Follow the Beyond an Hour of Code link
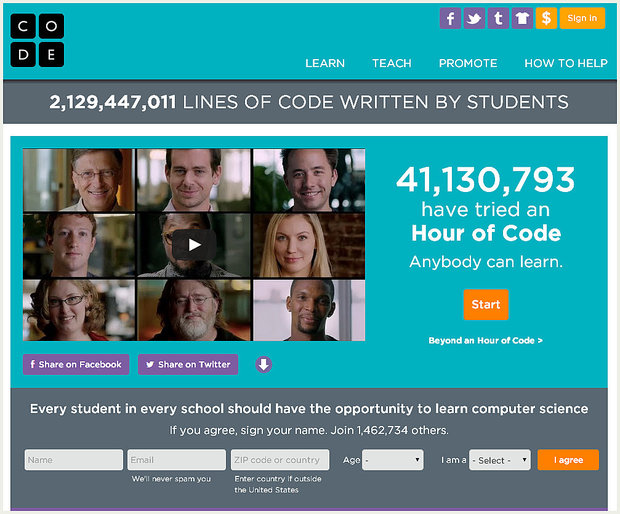This screenshot has width=620, height=514. [485, 340]
